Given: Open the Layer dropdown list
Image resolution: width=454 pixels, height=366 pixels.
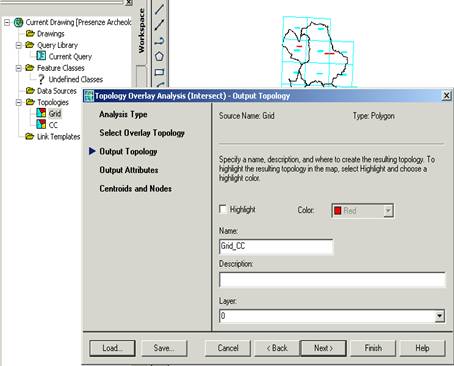Looking at the screenshot, I should (x=440, y=316).
